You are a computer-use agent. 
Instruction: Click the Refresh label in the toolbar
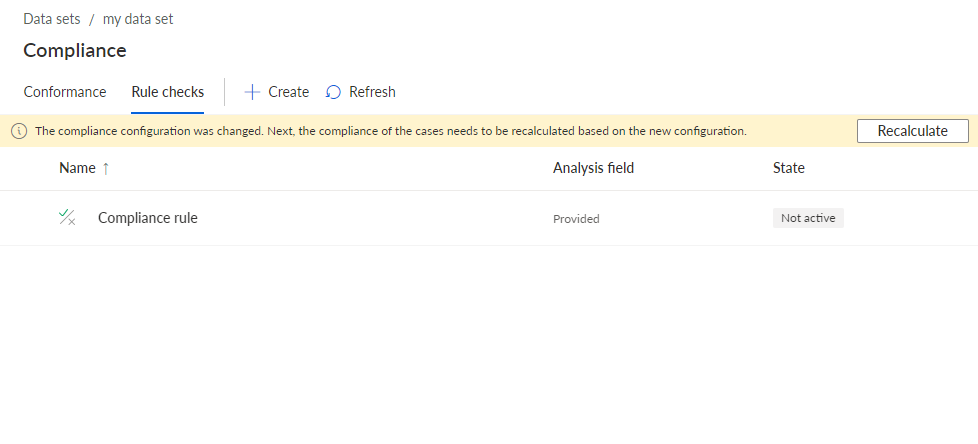[x=372, y=92]
